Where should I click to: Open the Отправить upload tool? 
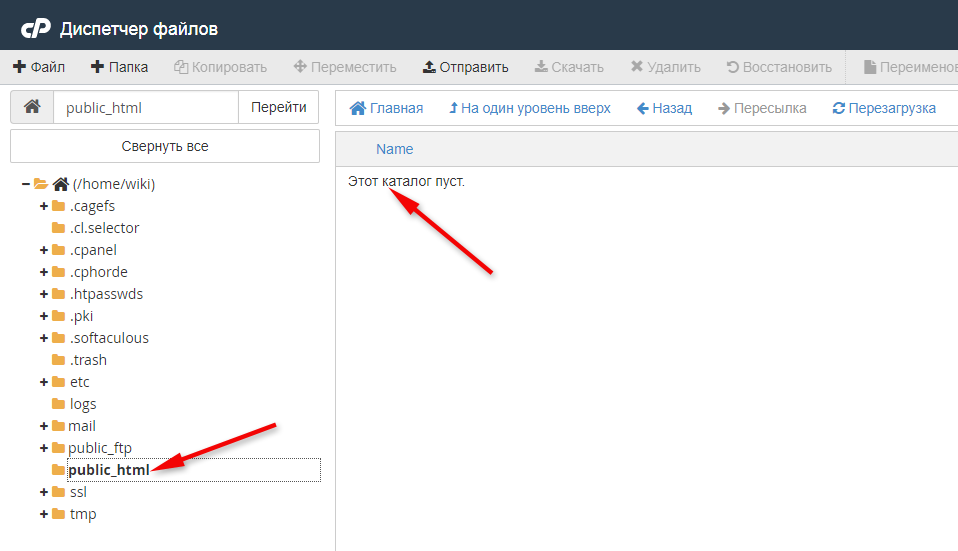point(465,67)
